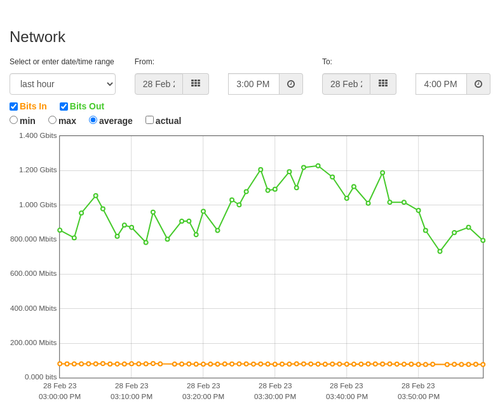Screen dimensions: 500x403
Task: Open the To date calendar picker
Action: 383,84
